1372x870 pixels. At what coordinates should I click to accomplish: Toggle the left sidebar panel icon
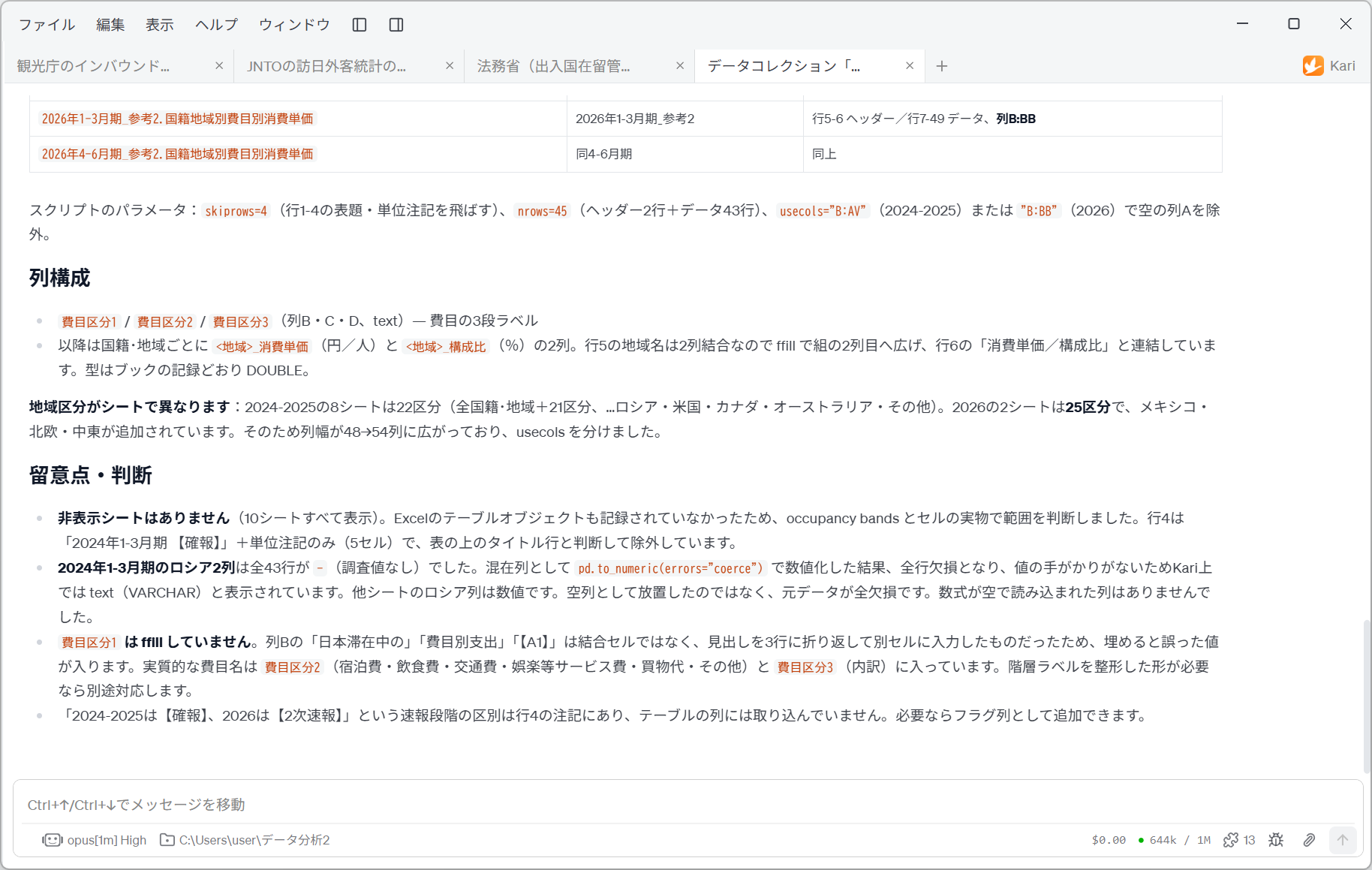tap(360, 25)
